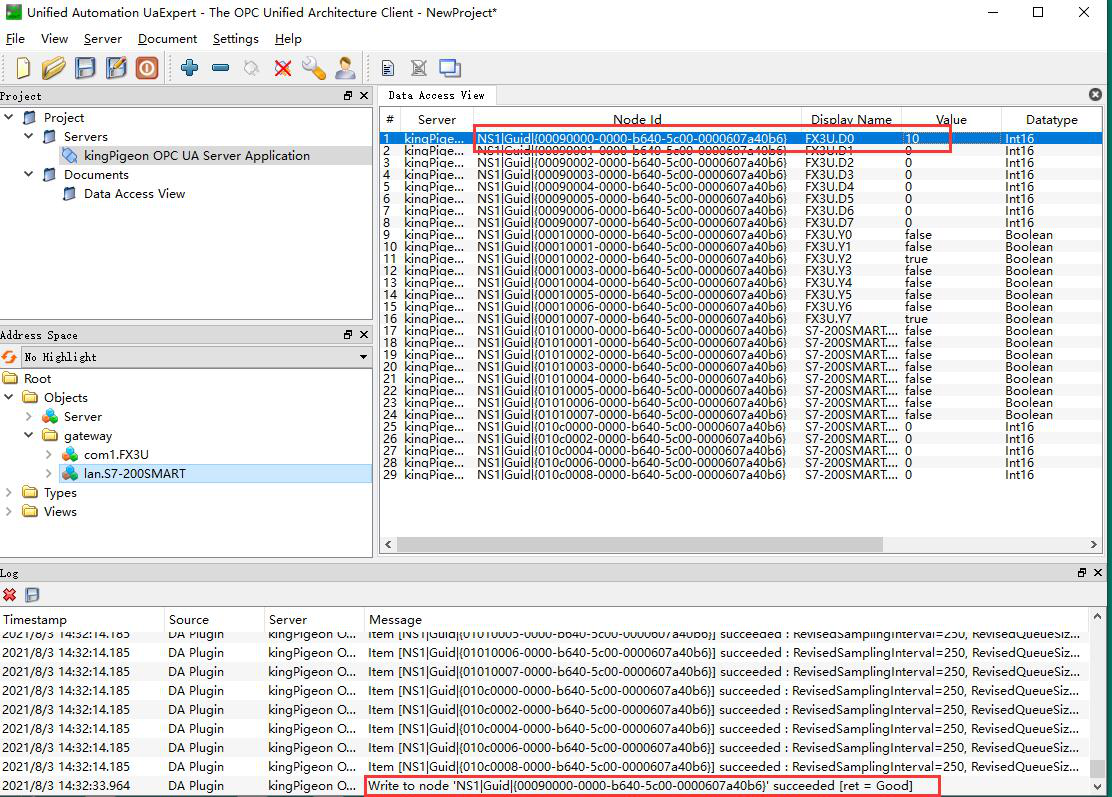Select the FX3U.Y7 row in the table
Screen dimensions: 1112x797
[828, 319]
